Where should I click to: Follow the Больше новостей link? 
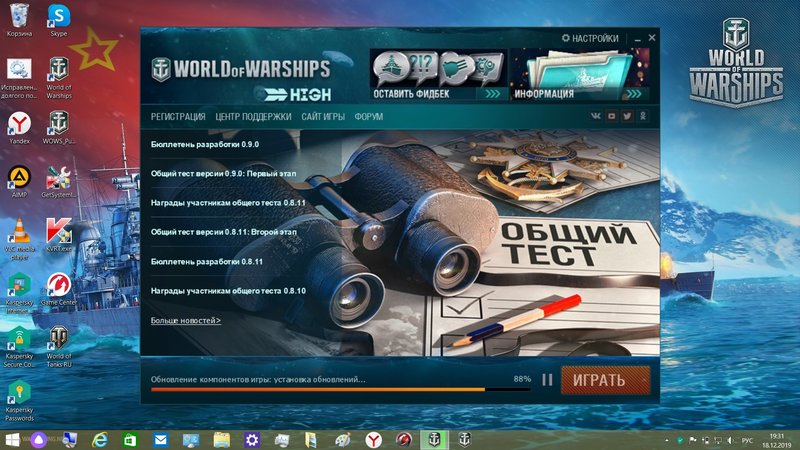coord(186,320)
